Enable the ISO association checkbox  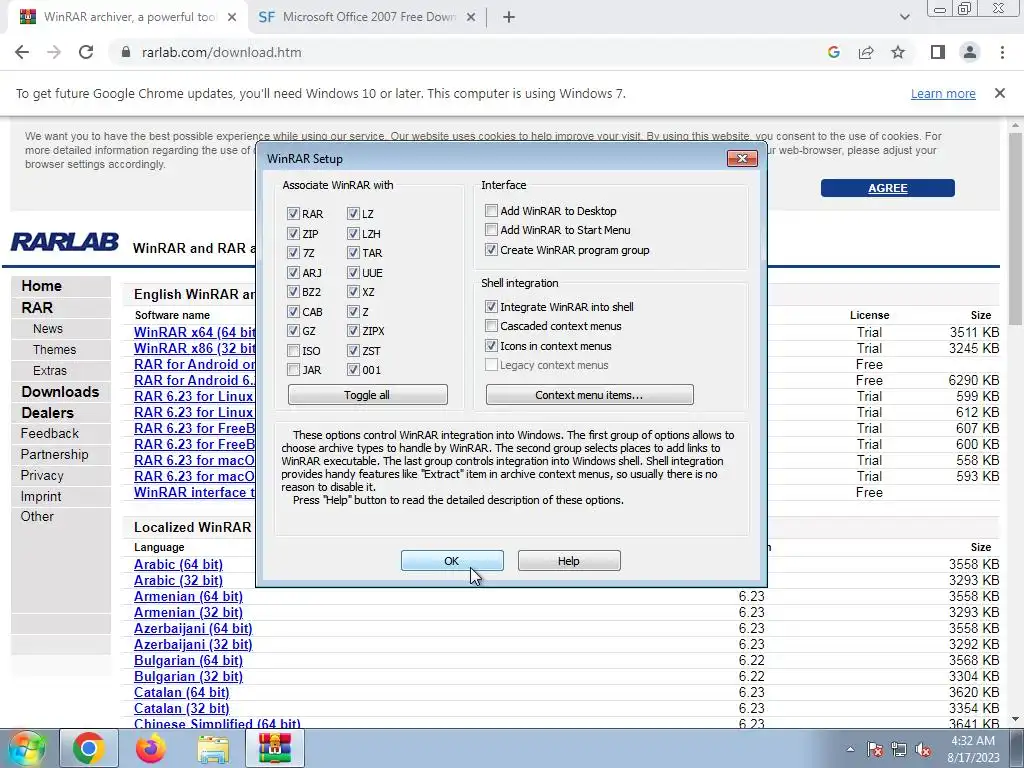[x=293, y=351]
